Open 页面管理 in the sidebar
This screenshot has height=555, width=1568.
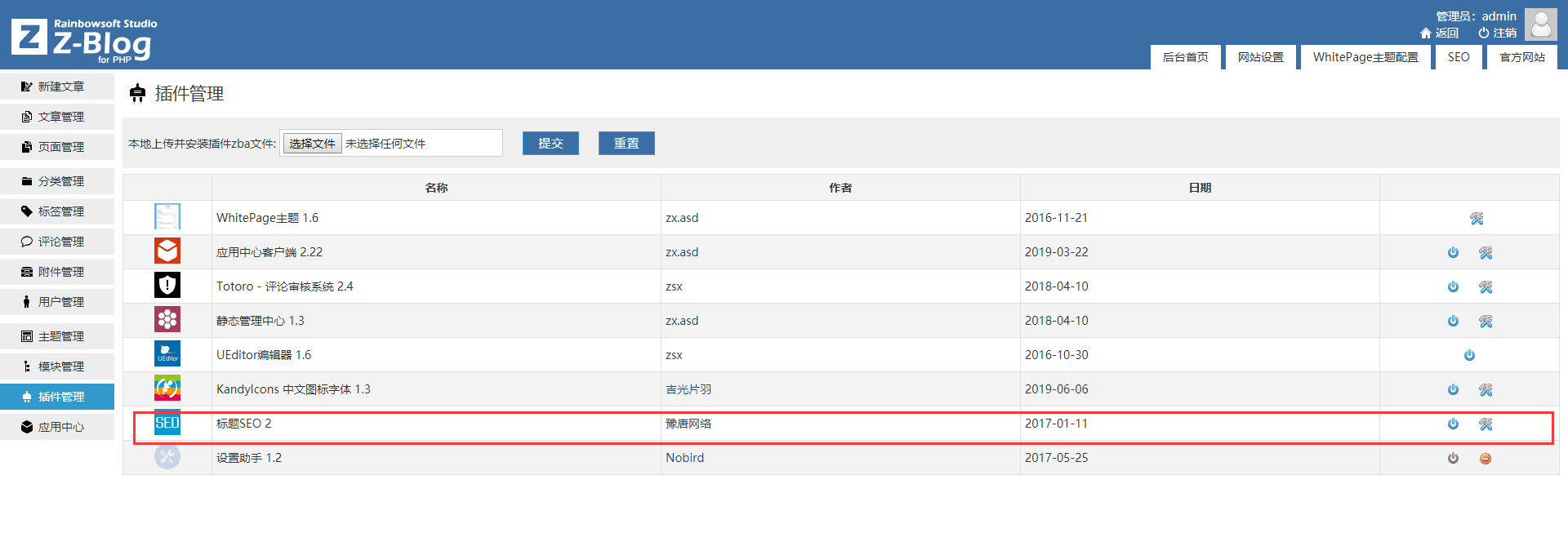click(x=57, y=147)
